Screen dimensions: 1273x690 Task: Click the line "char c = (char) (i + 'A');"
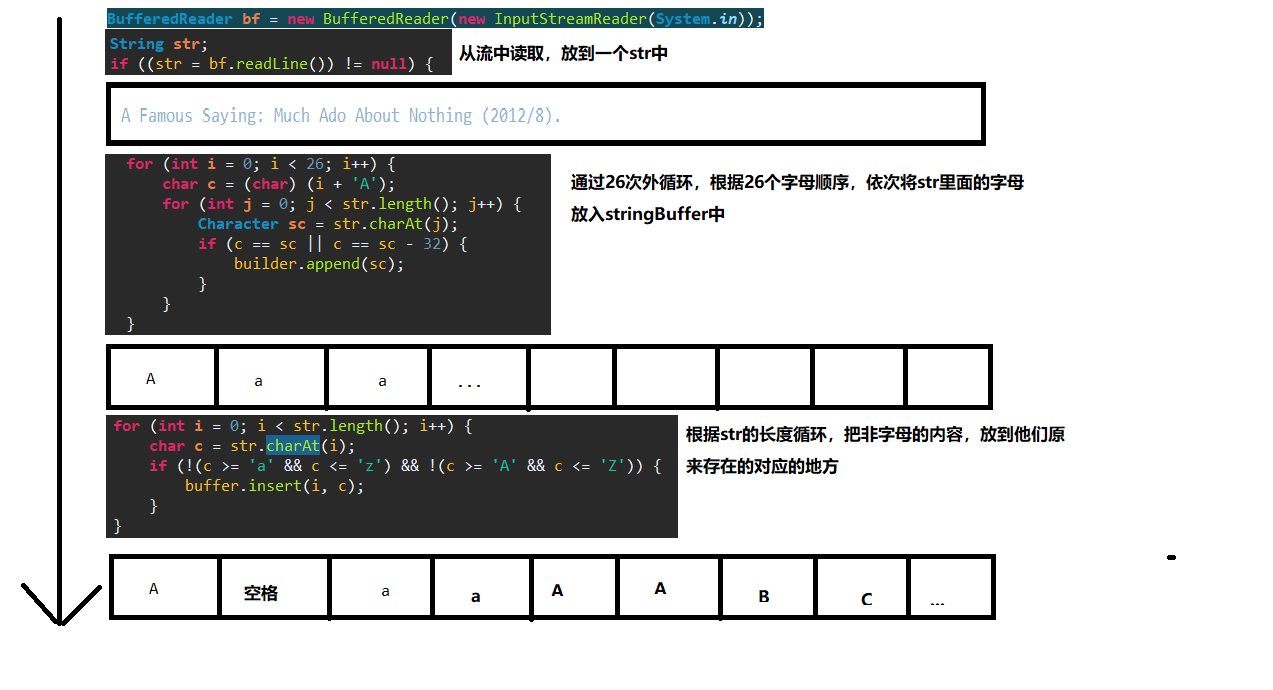click(279, 184)
